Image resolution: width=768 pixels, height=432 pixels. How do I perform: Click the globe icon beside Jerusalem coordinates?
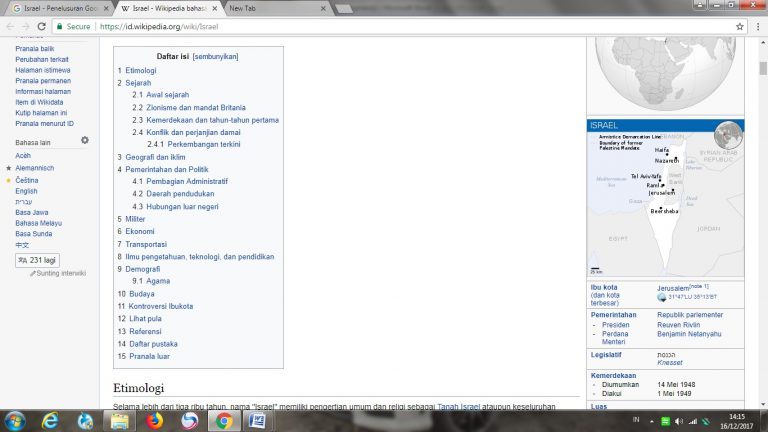tap(662, 297)
